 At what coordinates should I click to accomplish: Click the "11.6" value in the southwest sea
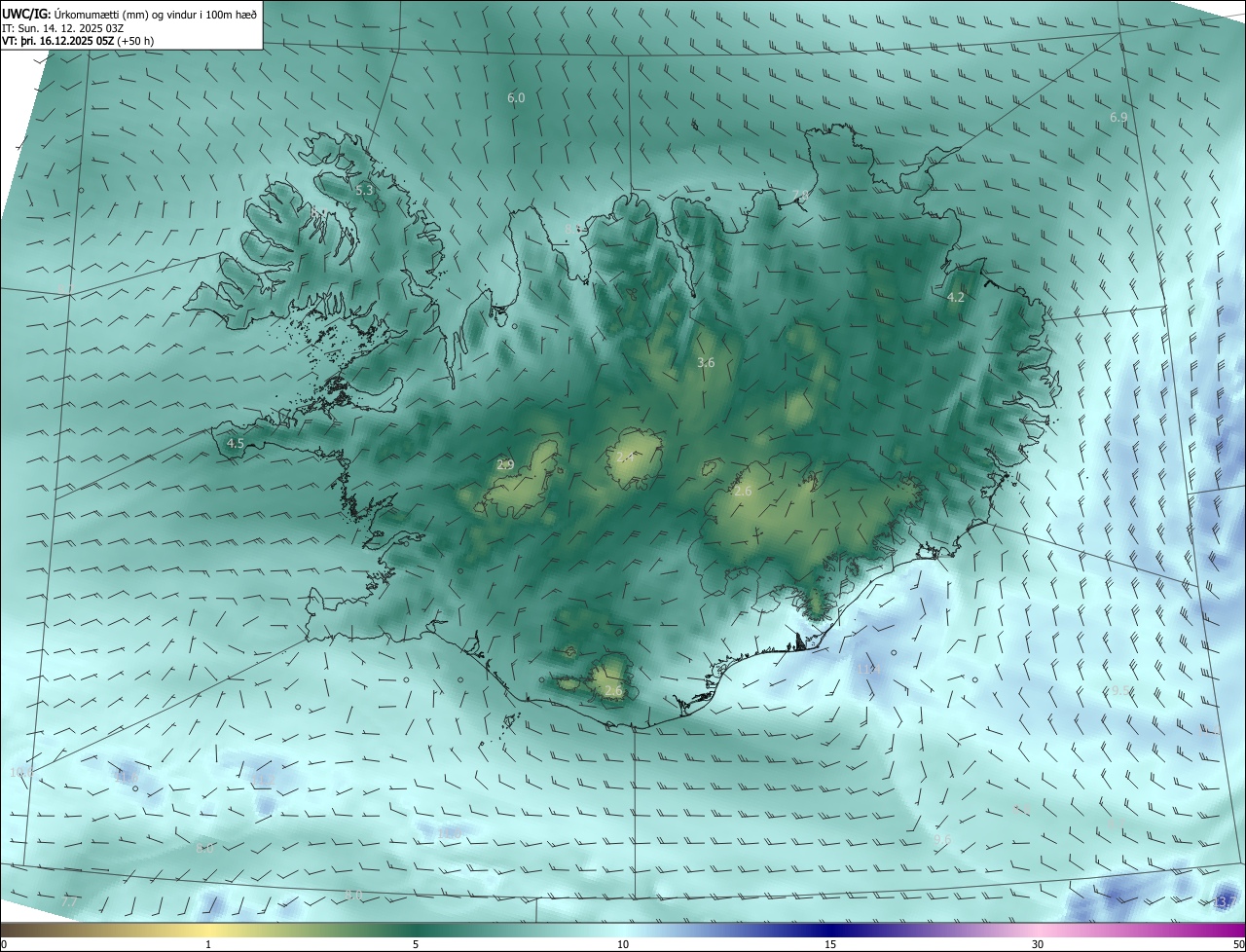coord(126,777)
